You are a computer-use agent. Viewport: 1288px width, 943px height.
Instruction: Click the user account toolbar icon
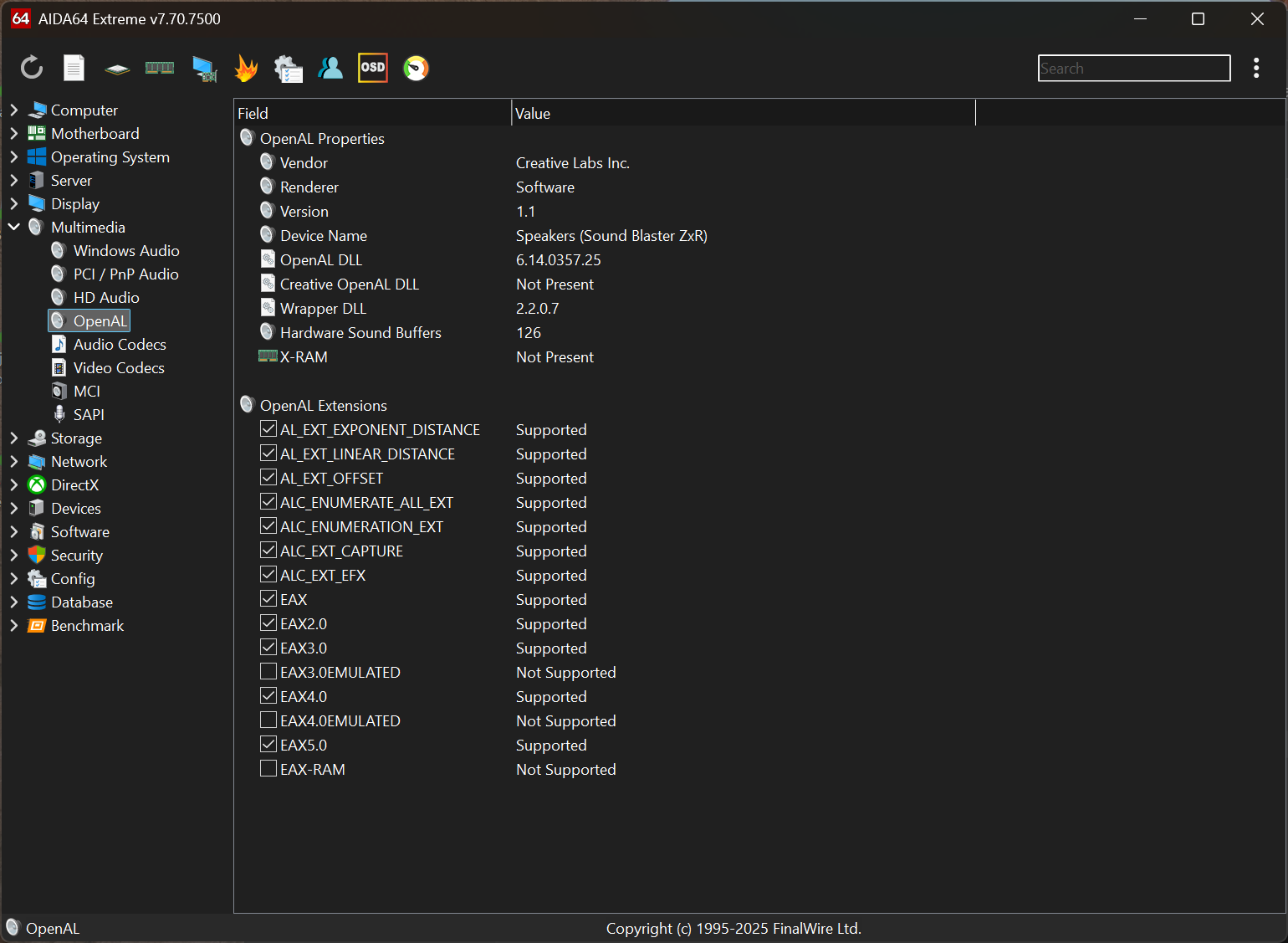(x=330, y=68)
